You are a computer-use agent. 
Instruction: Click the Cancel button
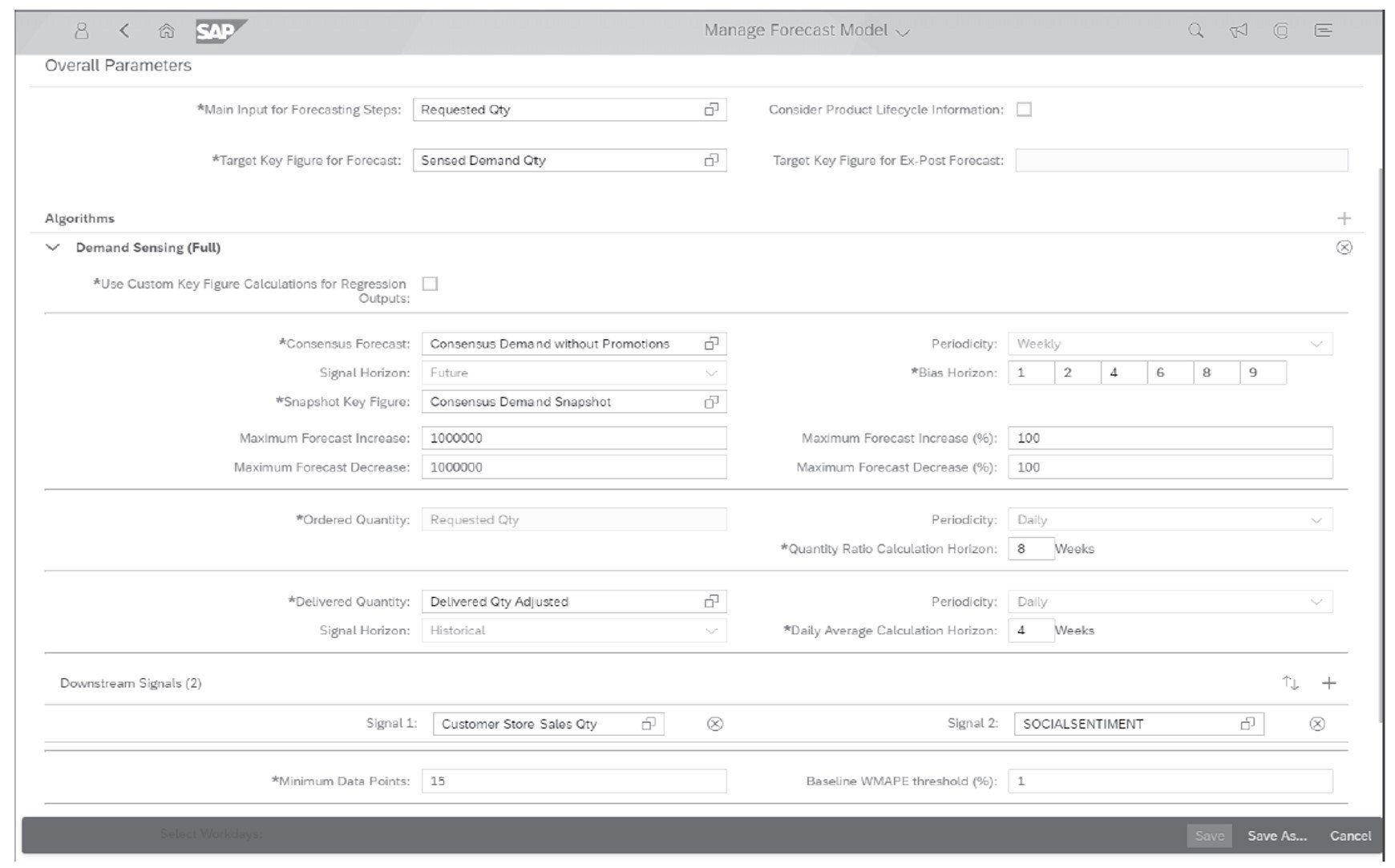pyautogui.click(x=1351, y=835)
